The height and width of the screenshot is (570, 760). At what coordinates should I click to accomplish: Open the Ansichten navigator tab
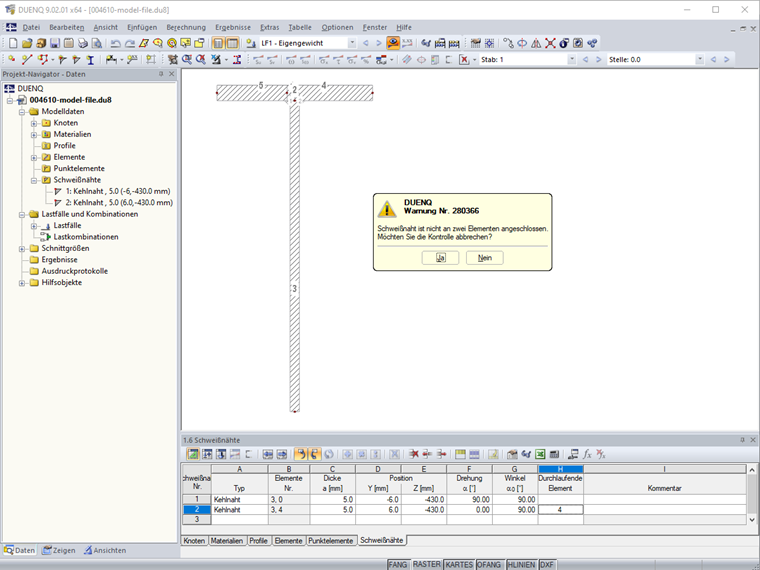(x=105, y=550)
